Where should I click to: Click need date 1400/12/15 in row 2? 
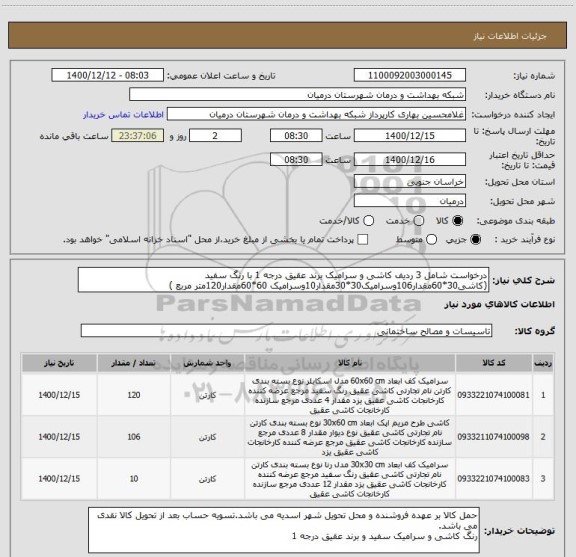(x=59, y=437)
